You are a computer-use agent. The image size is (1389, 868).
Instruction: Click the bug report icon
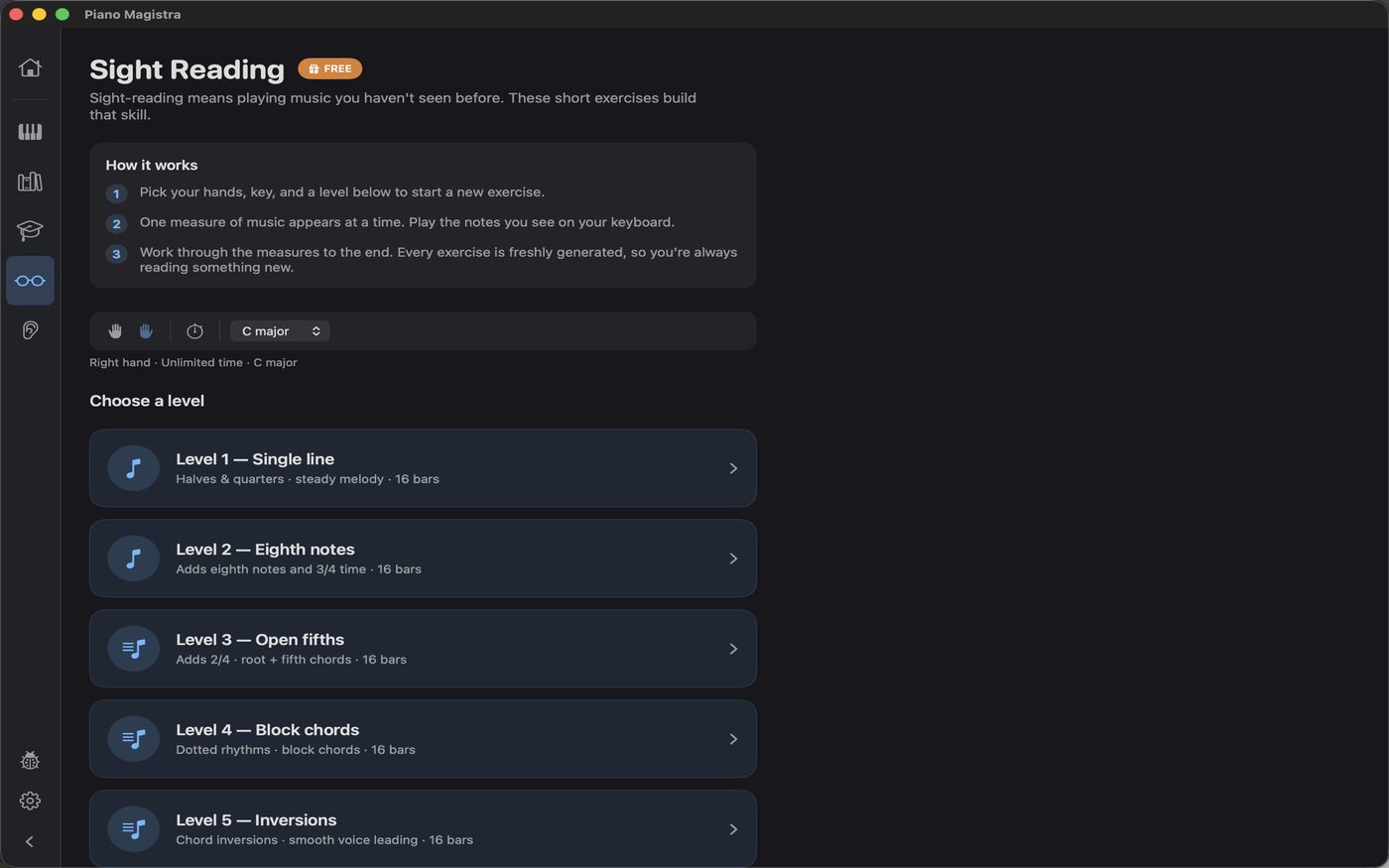click(30, 761)
